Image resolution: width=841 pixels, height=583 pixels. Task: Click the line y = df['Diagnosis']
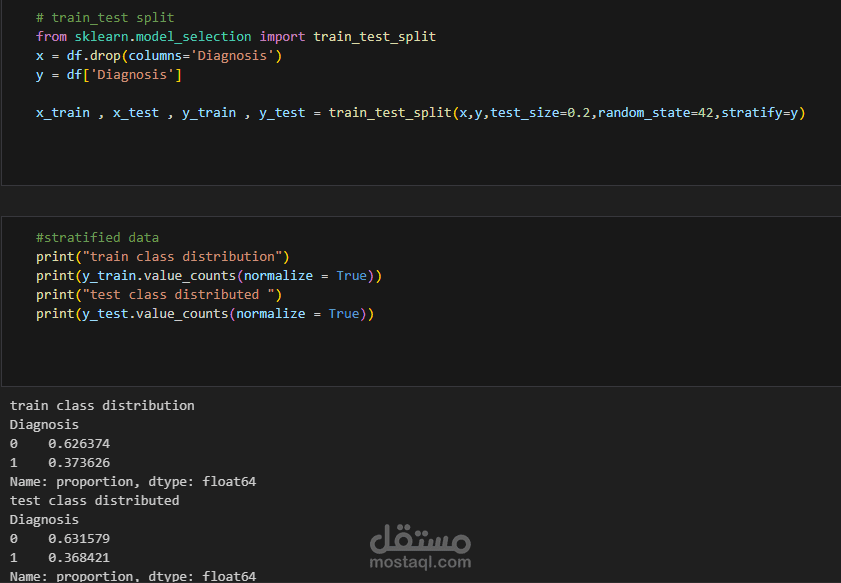[109, 75]
